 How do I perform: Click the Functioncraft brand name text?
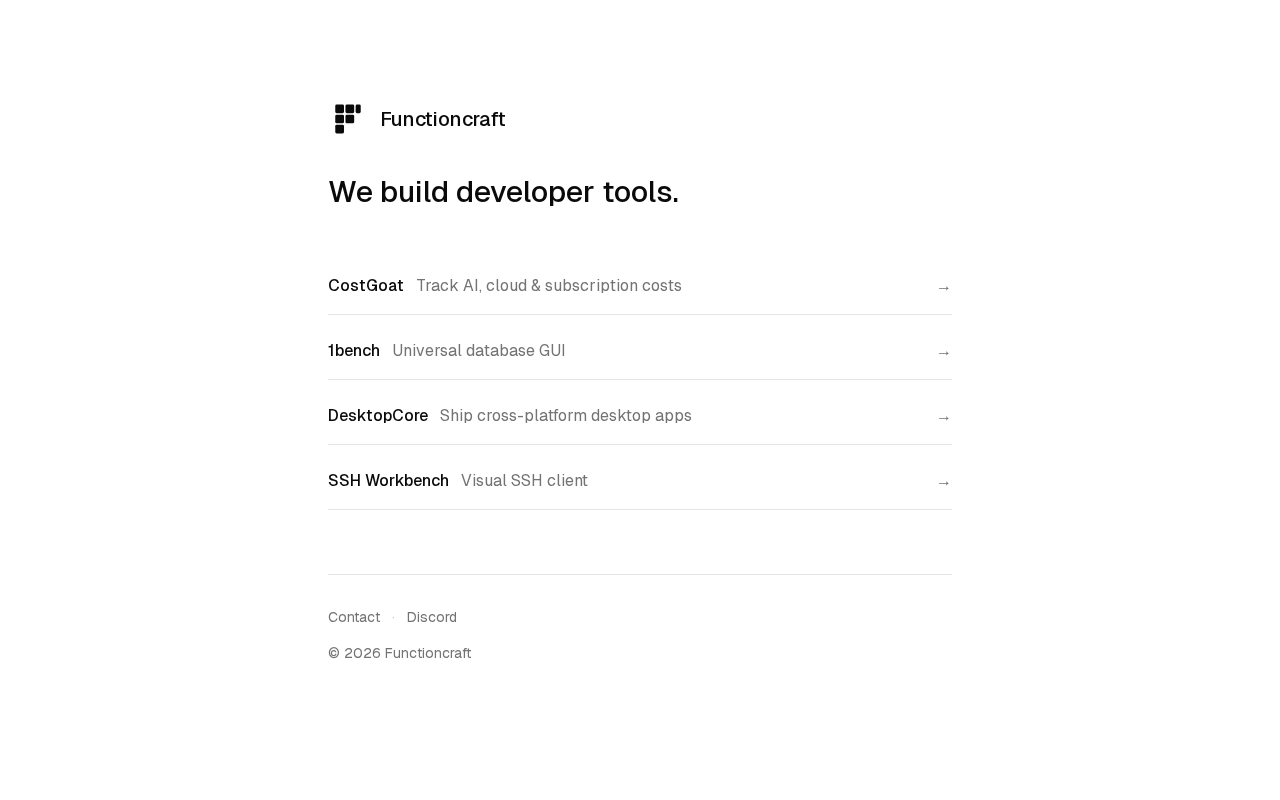[x=442, y=120]
